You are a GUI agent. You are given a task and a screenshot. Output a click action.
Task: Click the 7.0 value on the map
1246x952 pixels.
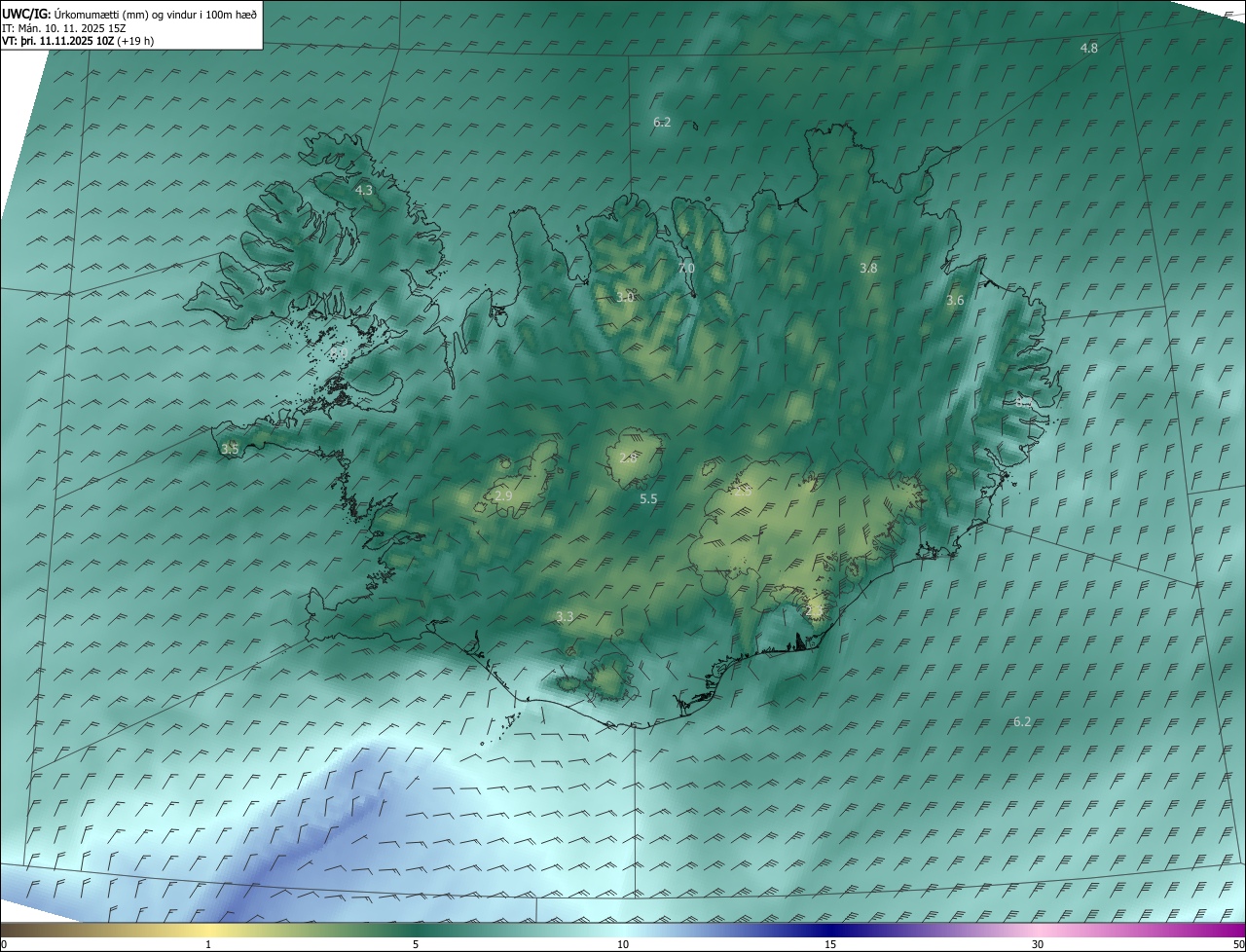(686, 268)
